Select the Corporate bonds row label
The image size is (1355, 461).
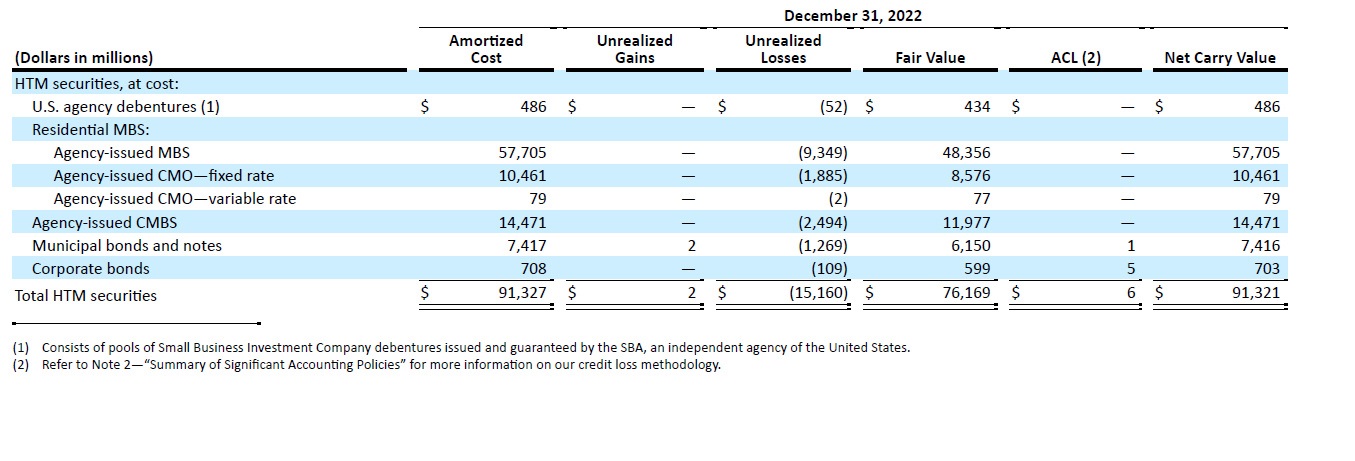point(90,268)
